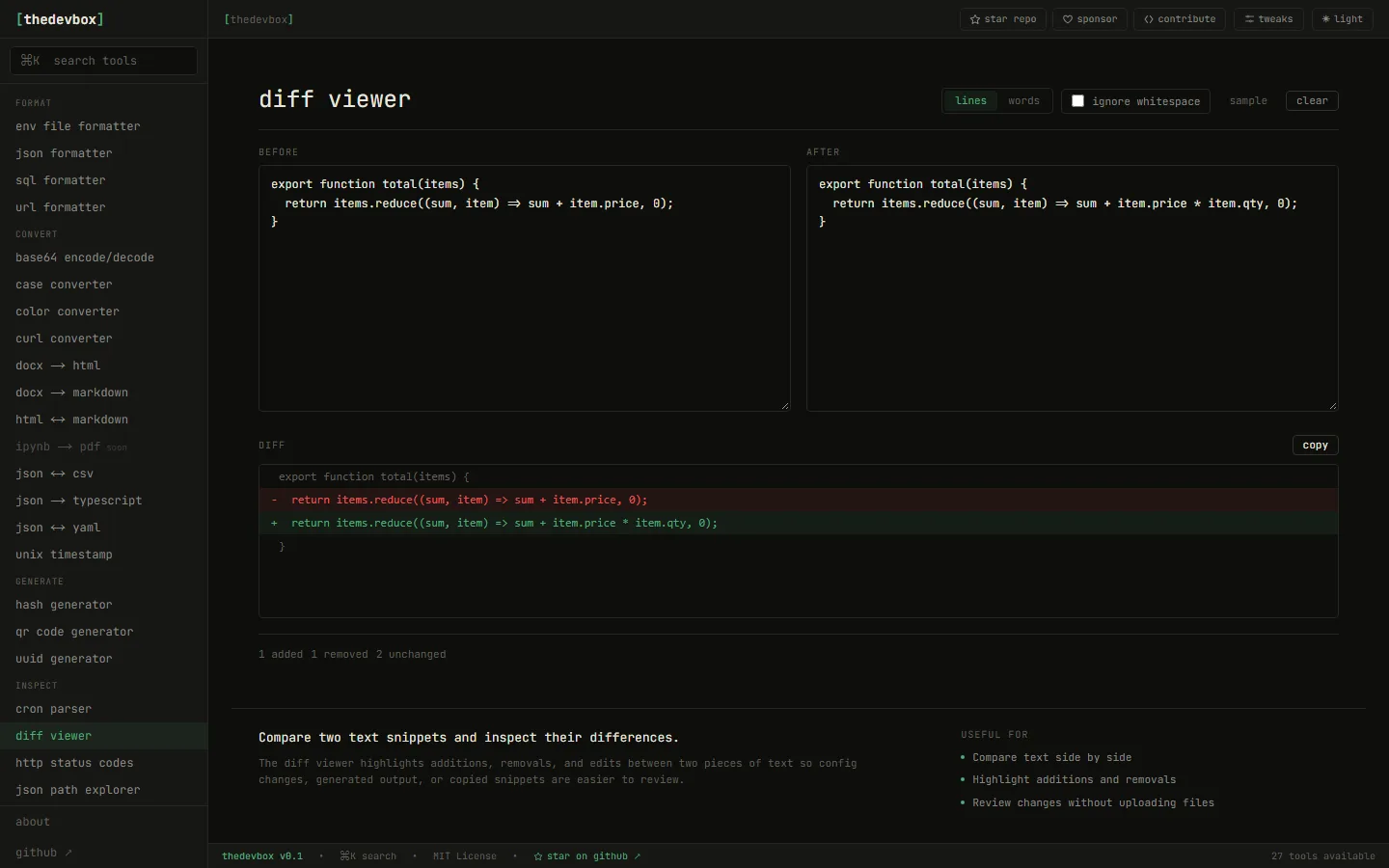Image resolution: width=1389 pixels, height=868 pixels.
Task: Open color converter tool
Action: pos(103,312)
